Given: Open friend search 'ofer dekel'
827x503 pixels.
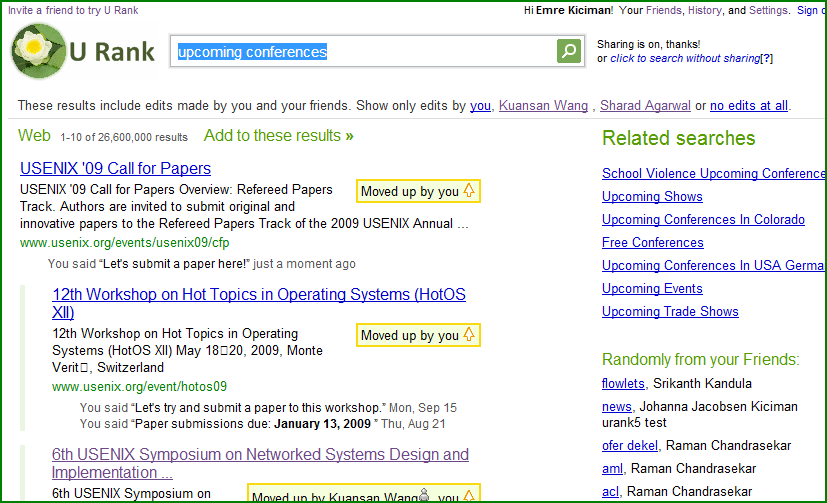Looking at the screenshot, I should 630,446.
